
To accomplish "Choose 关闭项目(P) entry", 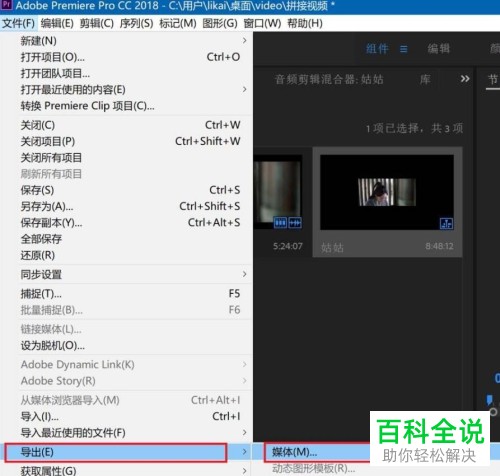I will (x=126, y=141).
